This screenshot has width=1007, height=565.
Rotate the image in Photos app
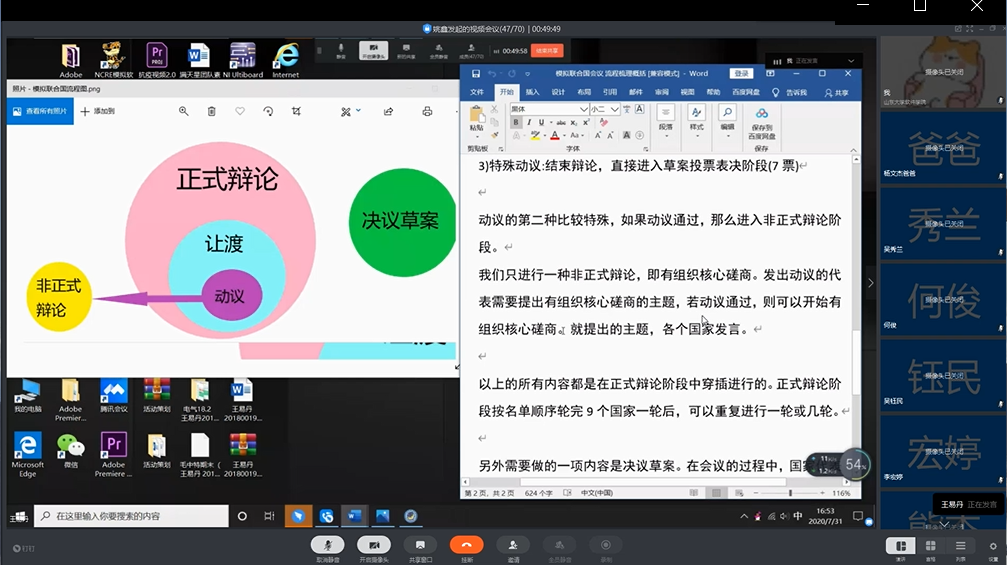click(x=268, y=111)
